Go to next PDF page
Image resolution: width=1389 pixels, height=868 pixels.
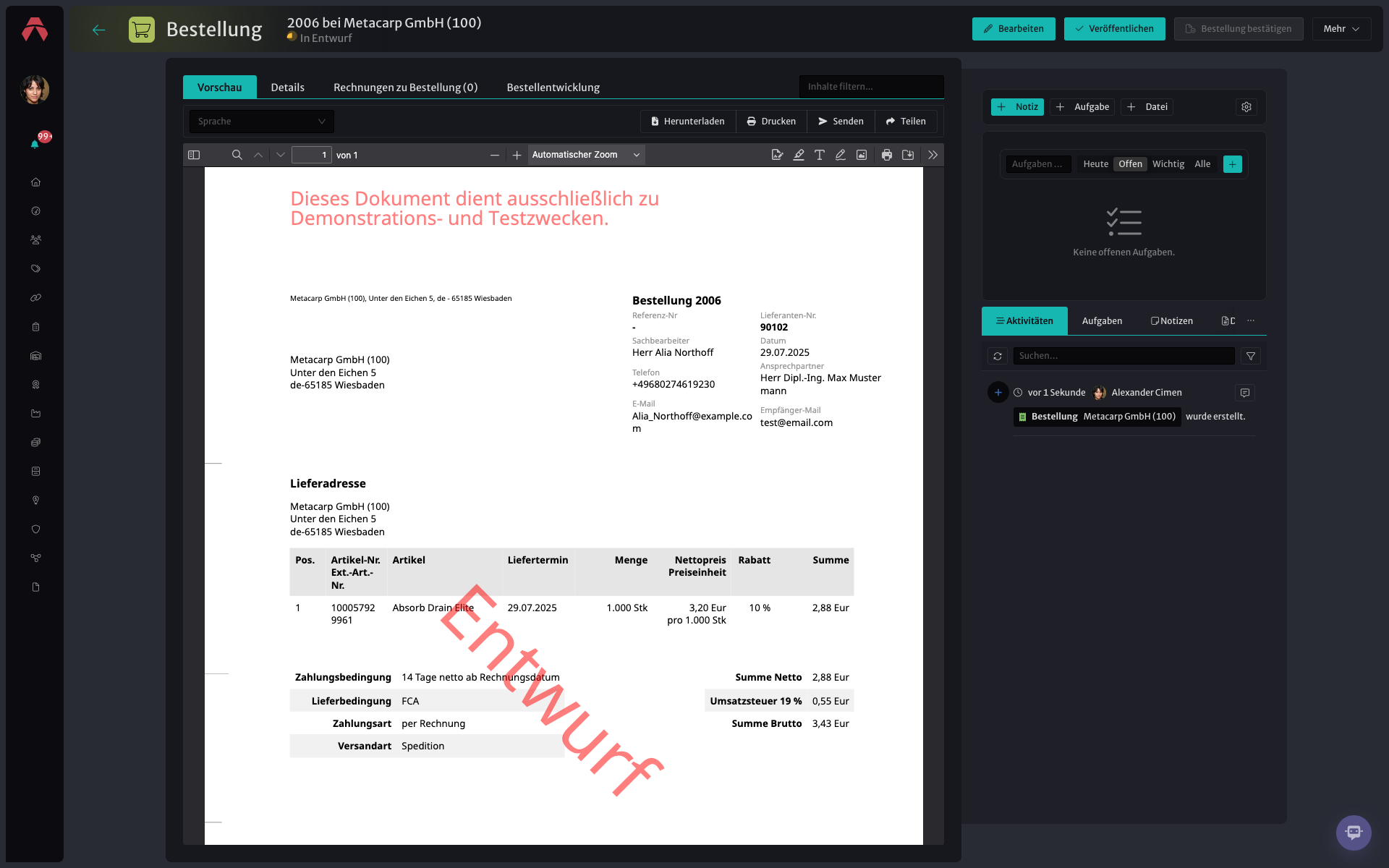tap(281, 155)
